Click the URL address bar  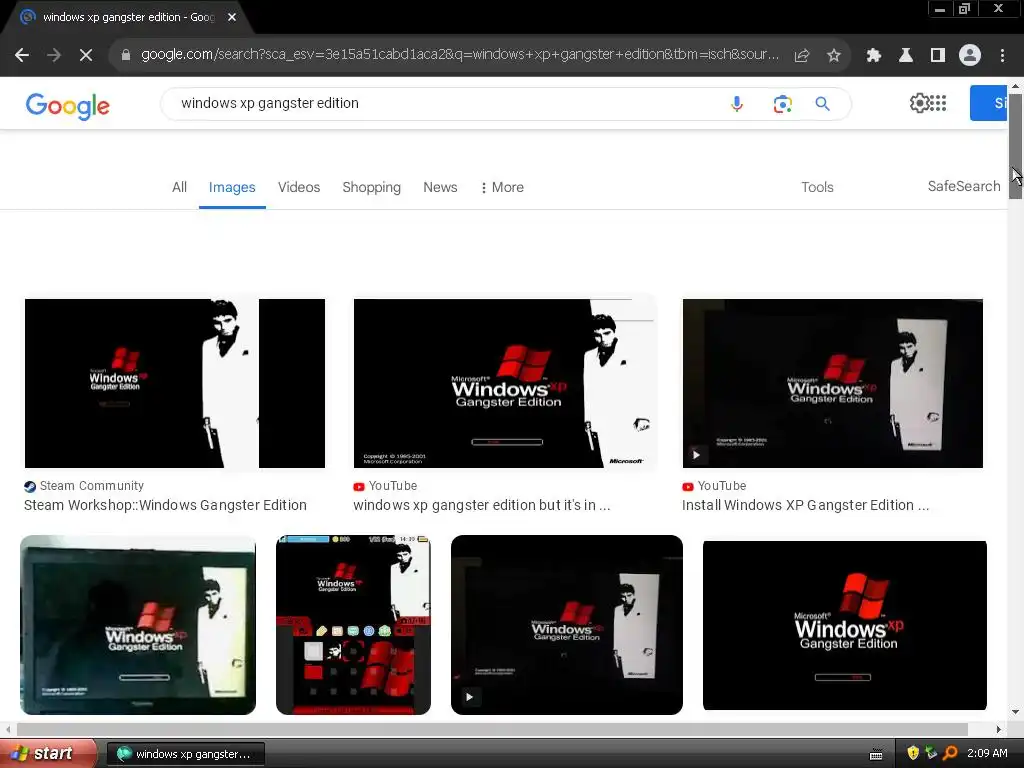point(460,55)
